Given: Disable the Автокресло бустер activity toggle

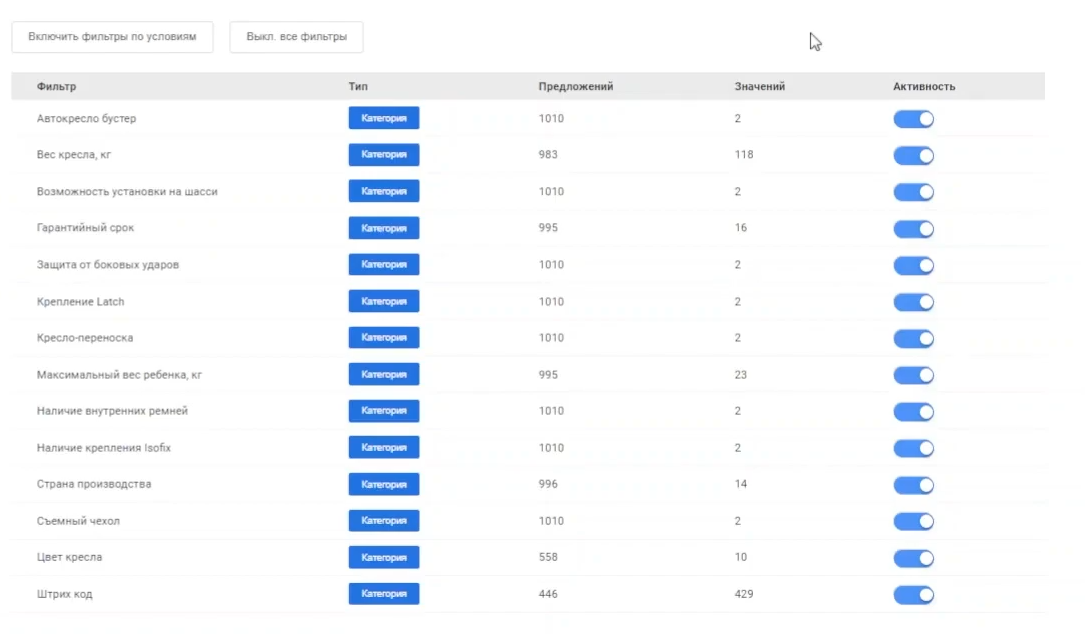Looking at the screenshot, I should coord(913,119).
